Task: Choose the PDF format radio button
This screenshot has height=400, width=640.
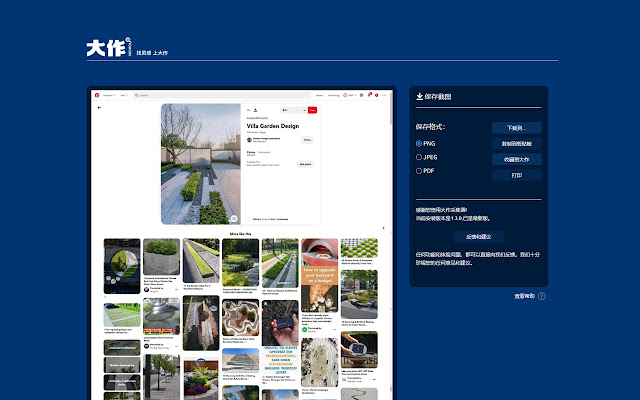Action: click(x=419, y=171)
